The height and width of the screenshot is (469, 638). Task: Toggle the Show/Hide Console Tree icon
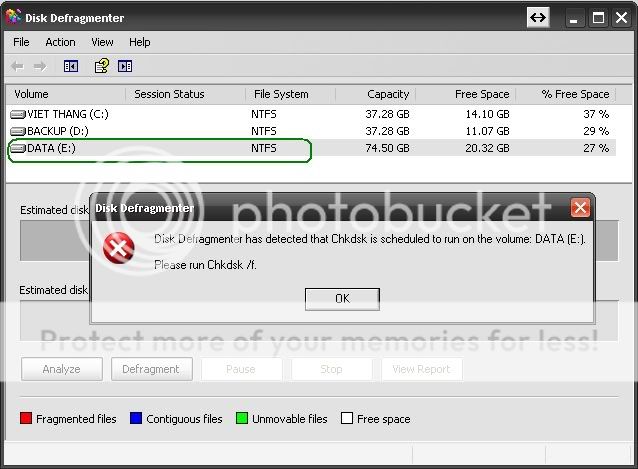(70, 66)
